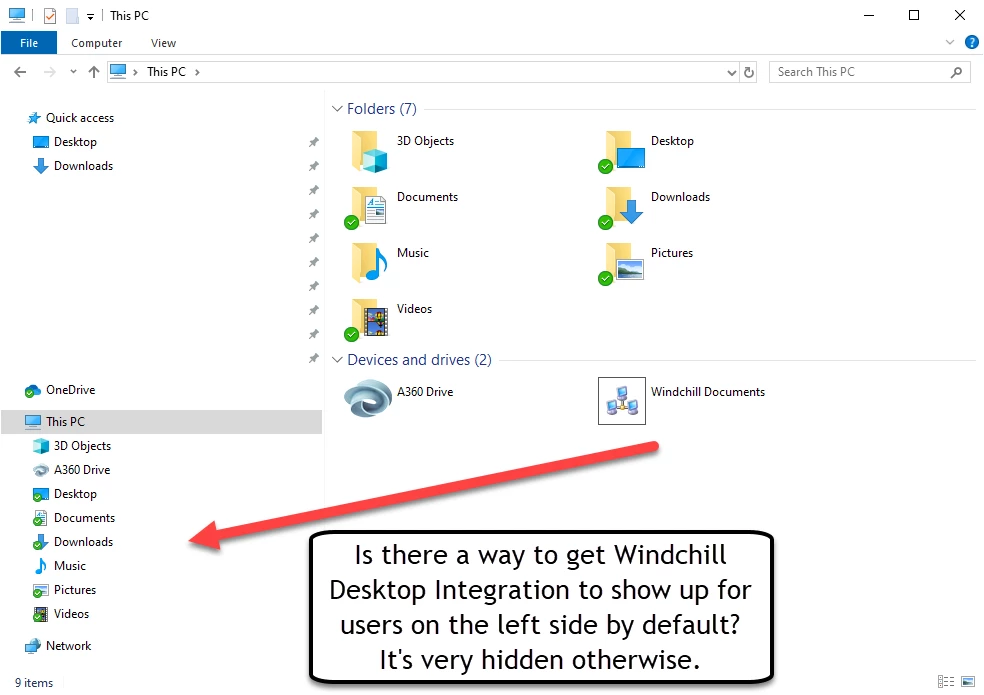This screenshot has height=695, width=984.
Task: Open the Windchill Documents network icon
Action: pyautogui.click(x=621, y=401)
